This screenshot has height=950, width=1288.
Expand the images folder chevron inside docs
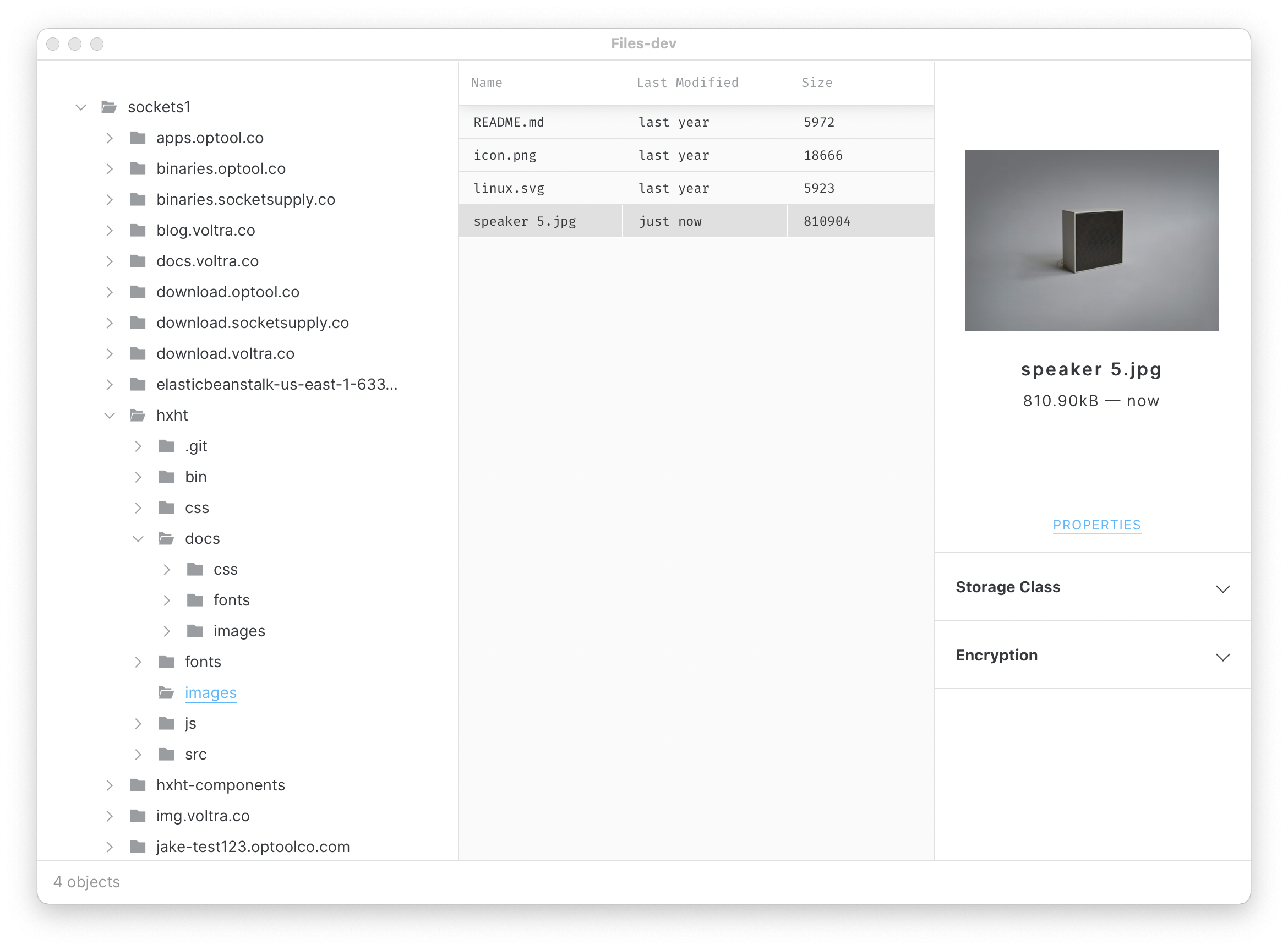pyautogui.click(x=167, y=631)
